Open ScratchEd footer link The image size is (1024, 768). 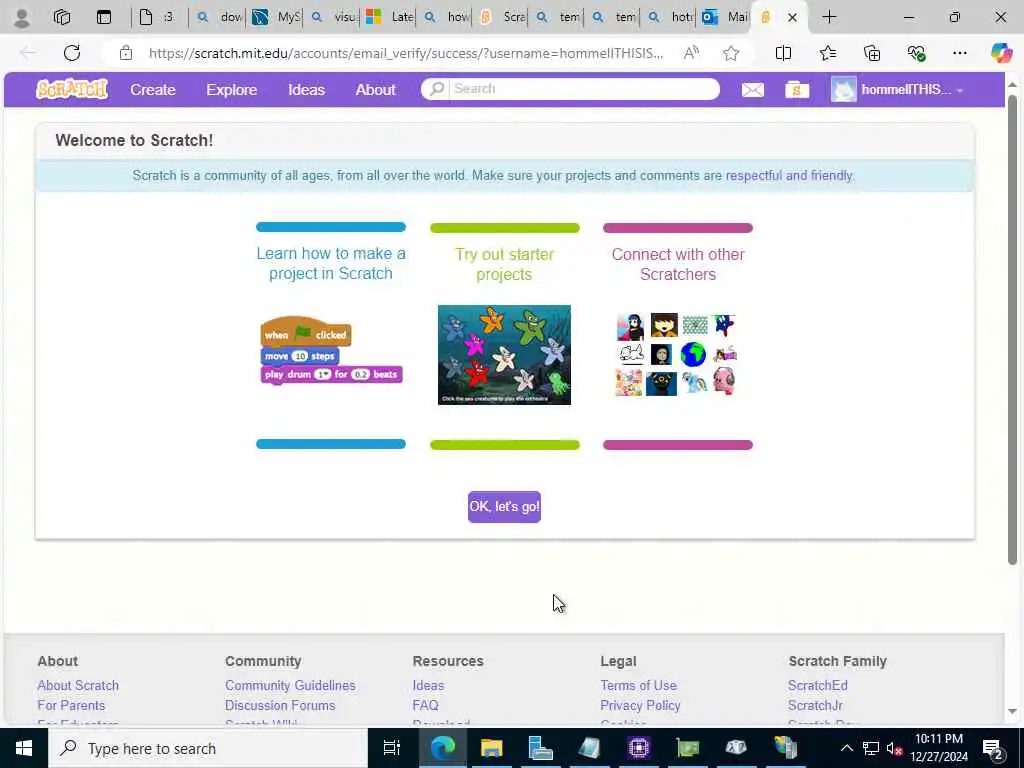coord(818,685)
